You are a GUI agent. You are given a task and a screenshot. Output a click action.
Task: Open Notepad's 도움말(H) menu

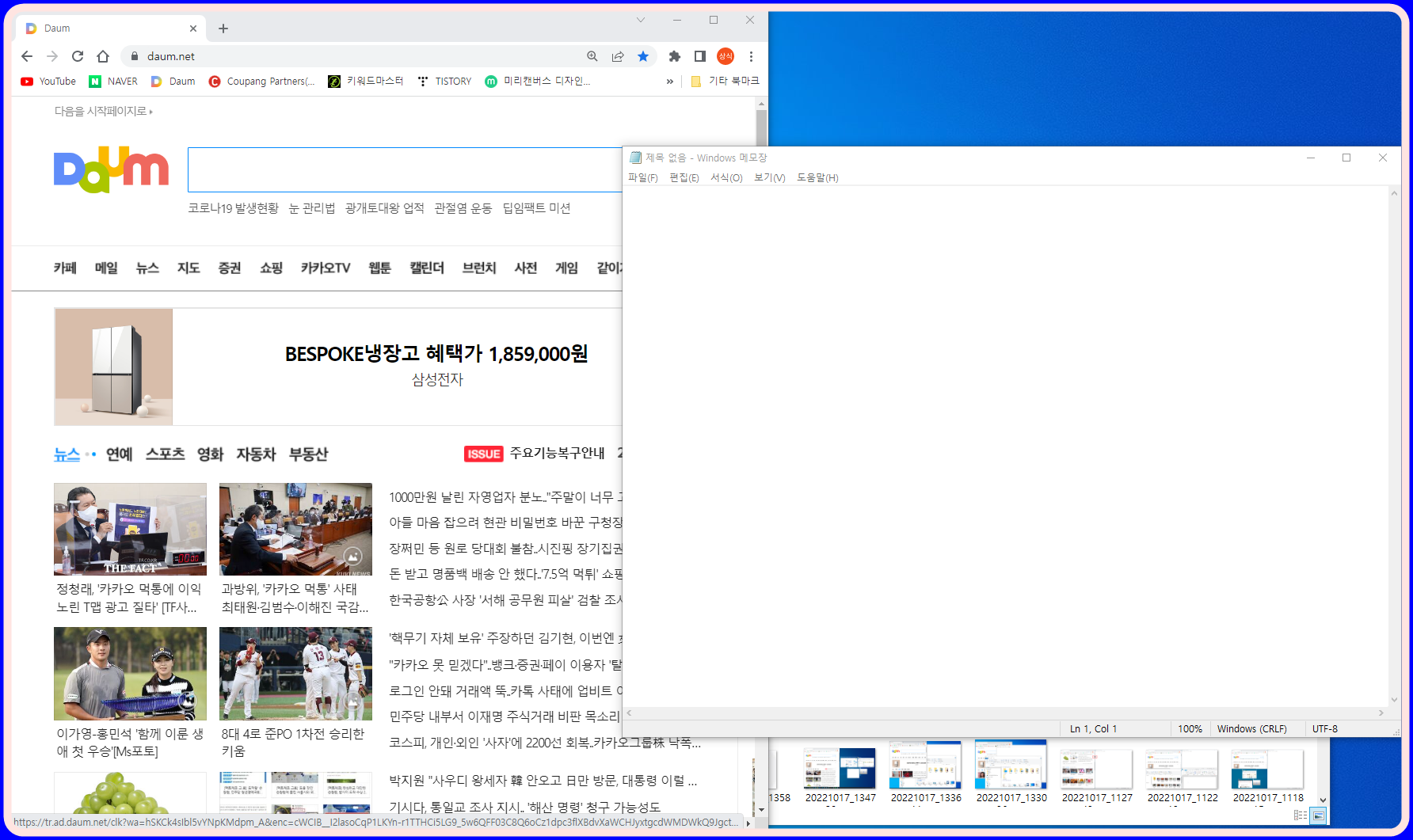(817, 178)
